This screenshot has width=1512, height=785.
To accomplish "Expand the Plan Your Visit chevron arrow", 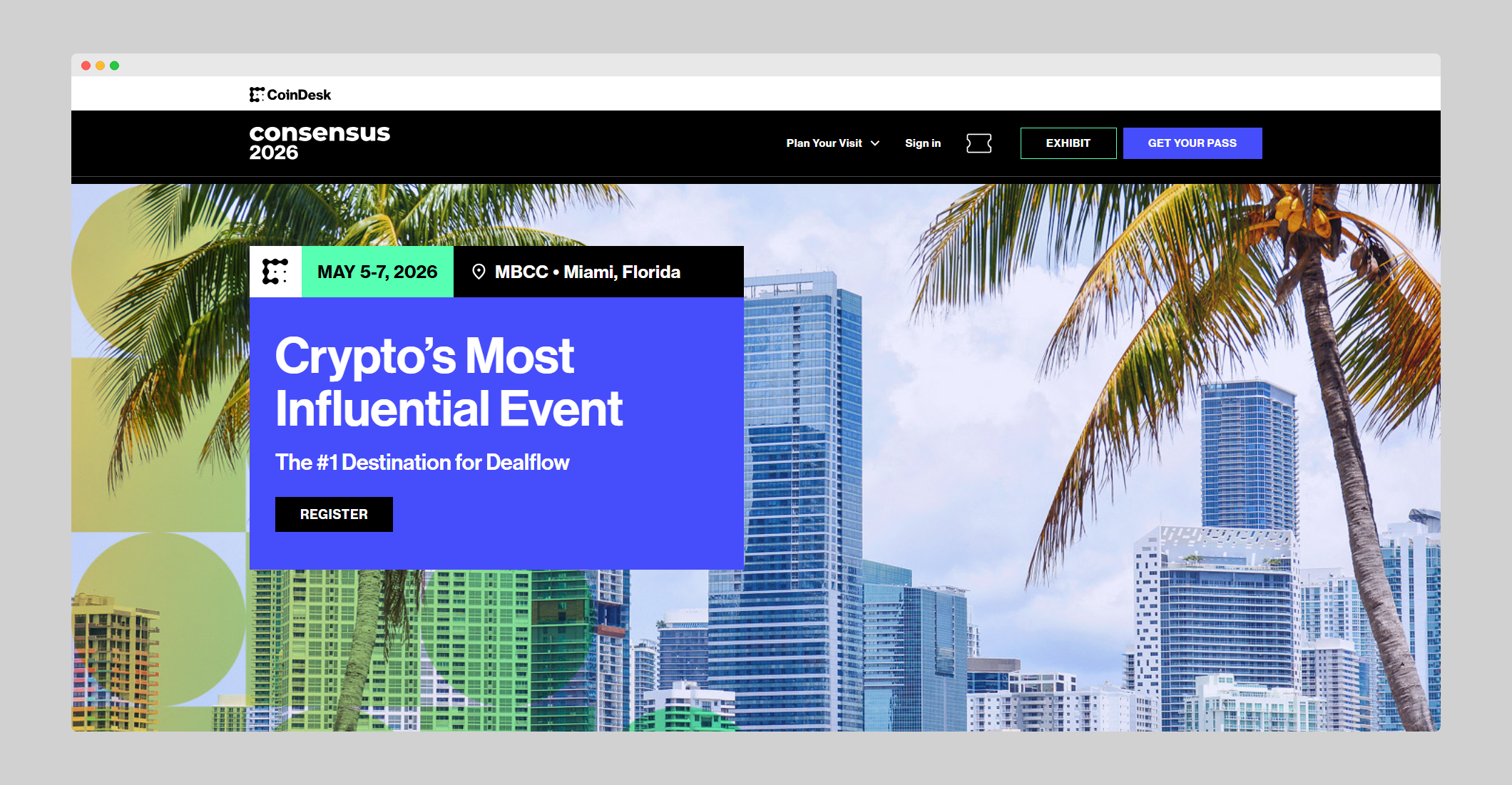I will coord(875,143).
